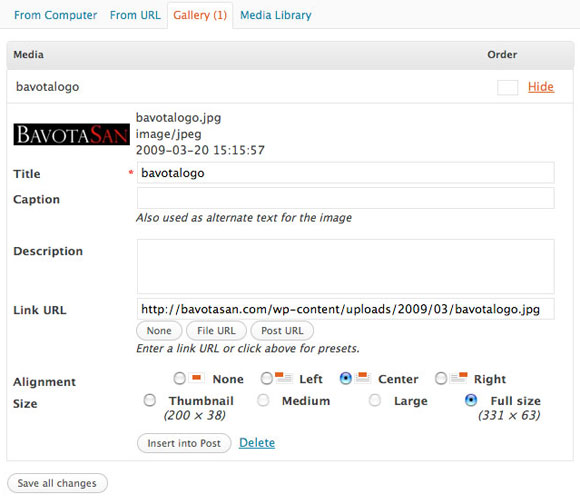The image size is (580, 504).
Task: Click the BavotaSan logo thumbnail
Action: (x=71, y=134)
